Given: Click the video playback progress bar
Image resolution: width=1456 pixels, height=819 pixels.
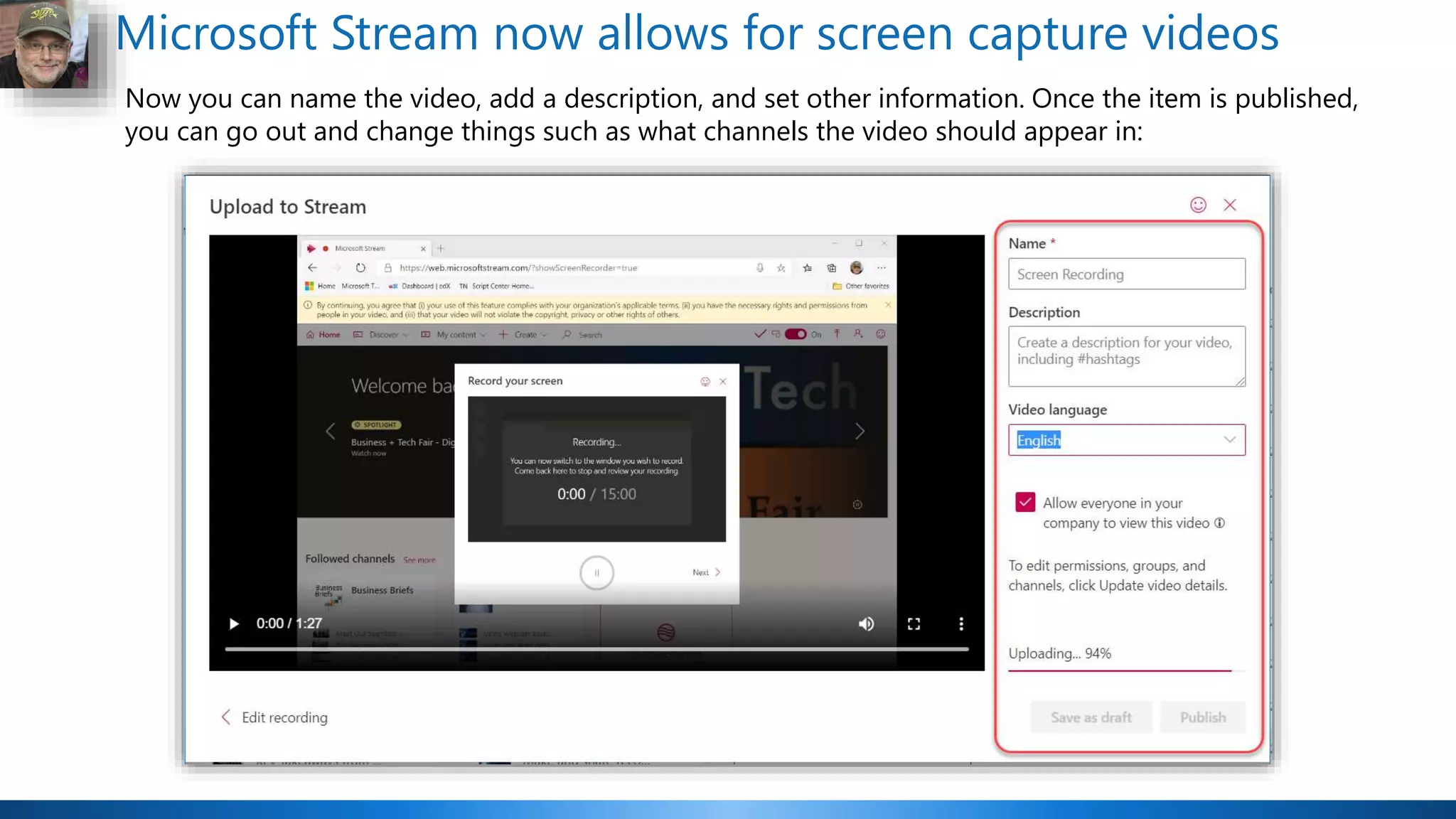Looking at the screenshot, I should pos(596,649).
